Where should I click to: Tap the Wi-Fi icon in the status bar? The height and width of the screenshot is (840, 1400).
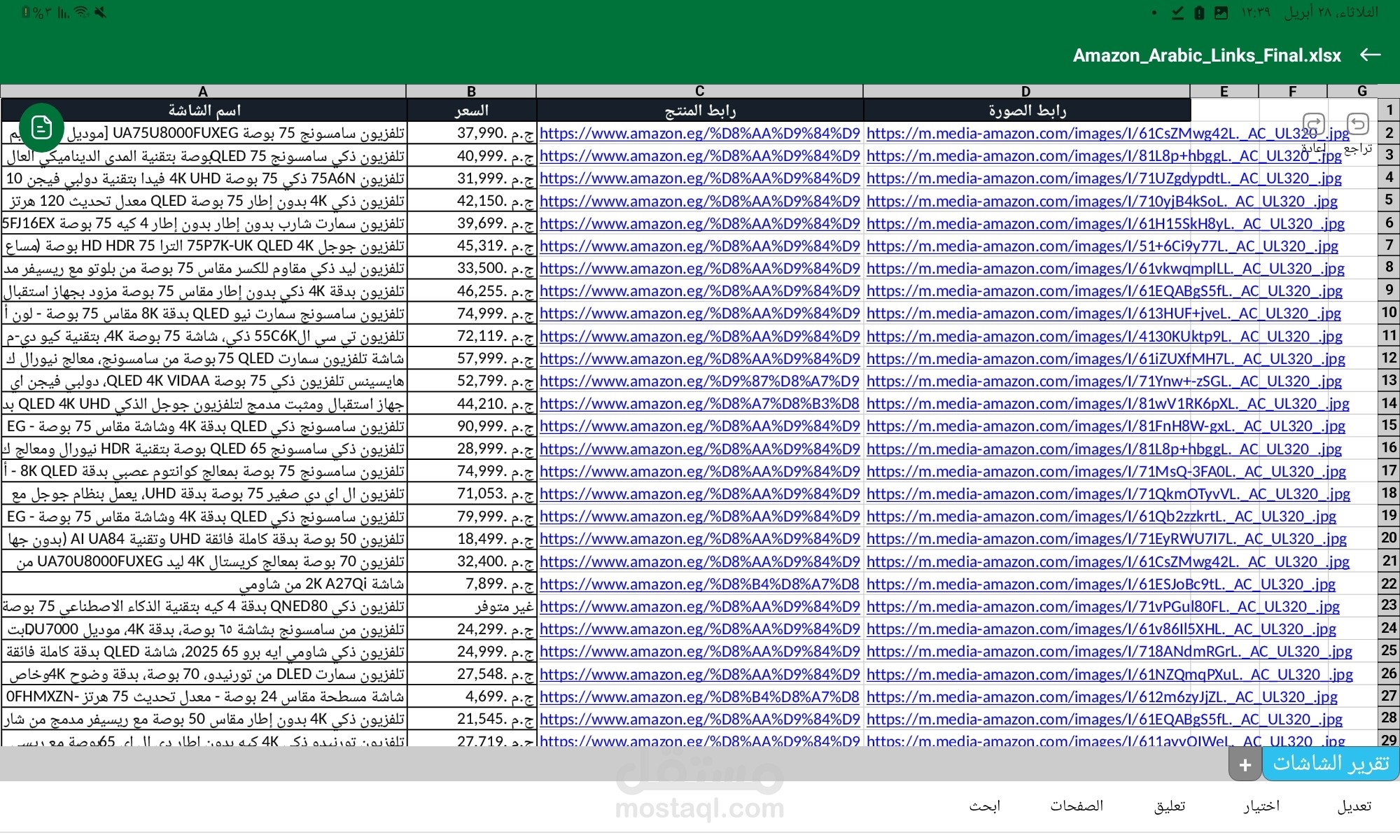click(x=81, y=12)
